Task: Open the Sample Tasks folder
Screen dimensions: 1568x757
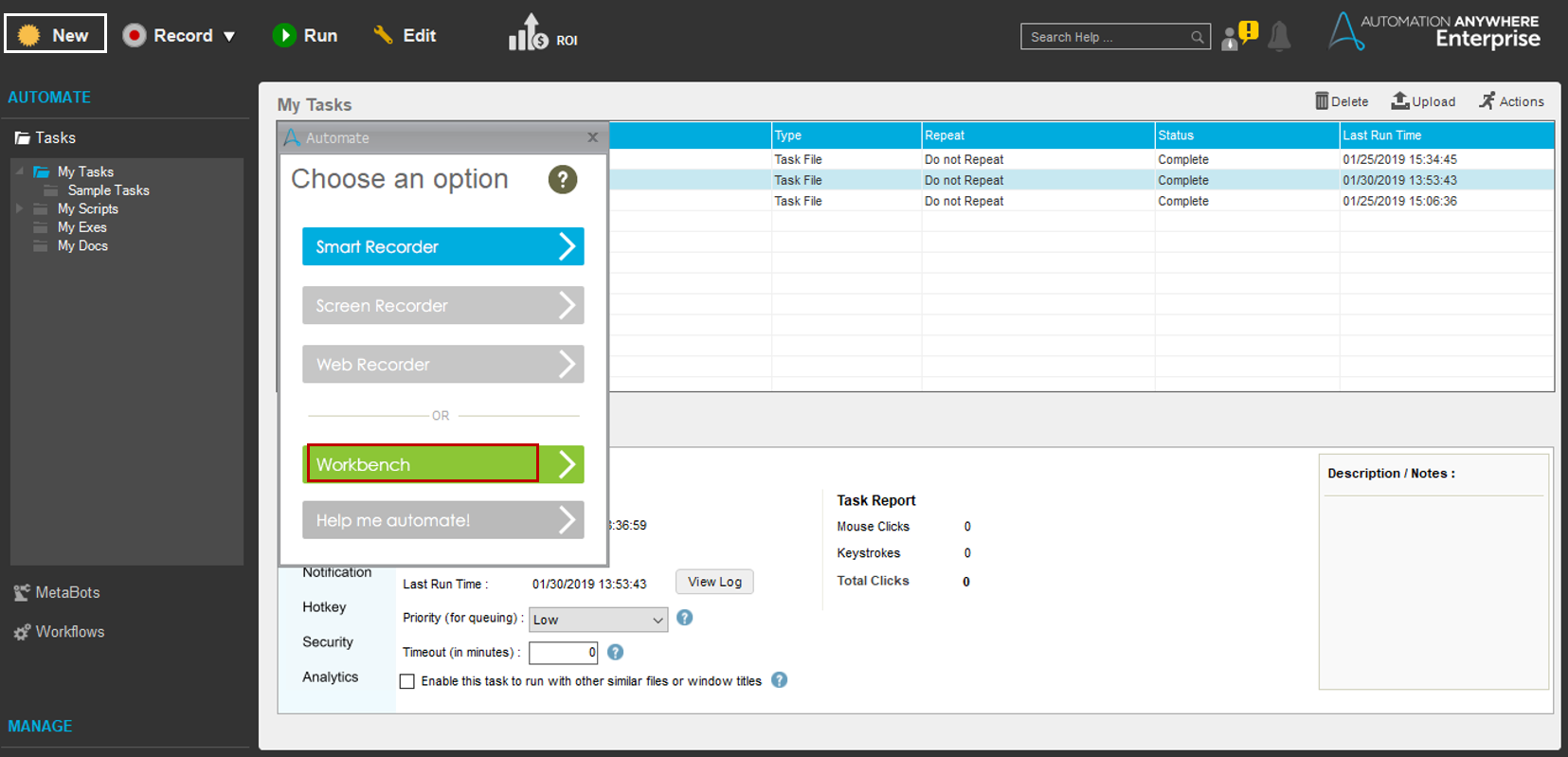Action: point(108,190)
